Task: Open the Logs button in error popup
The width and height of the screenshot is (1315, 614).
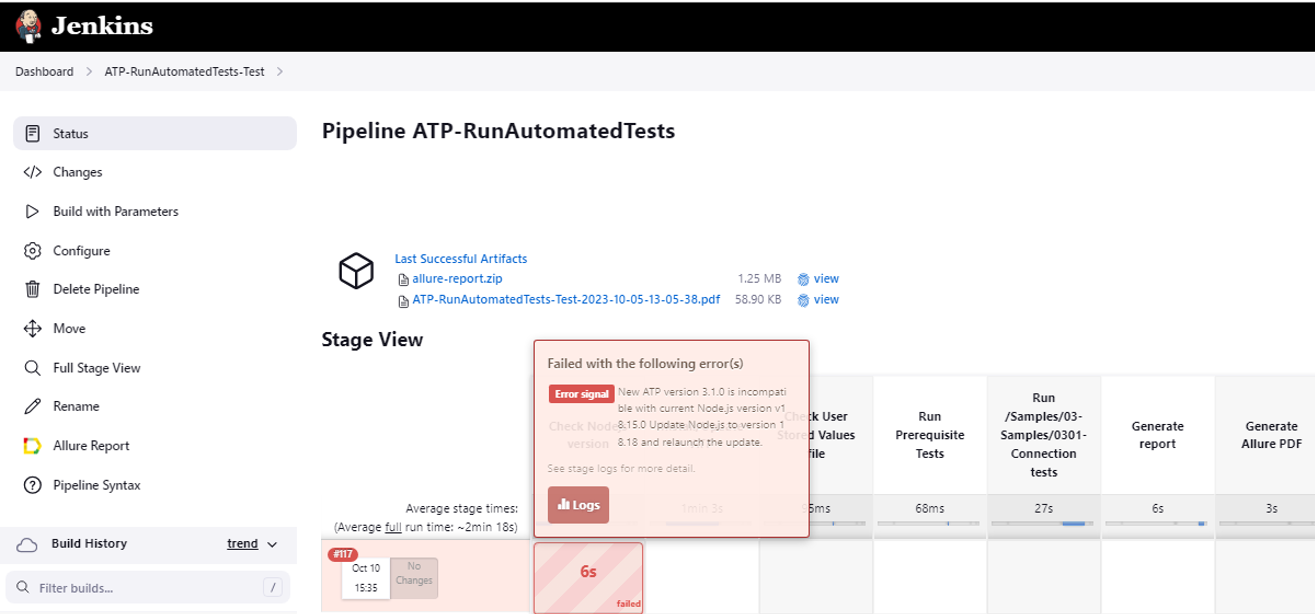Action: tap(578, 505)
